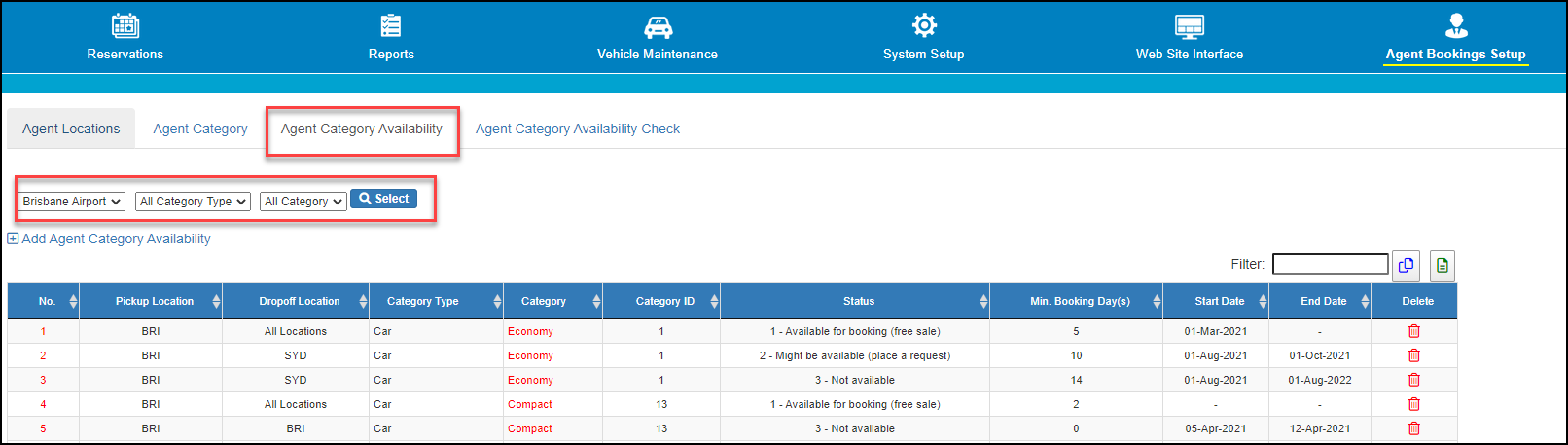Open the System Setup gear icon
This screenshot has height=445, width=1568.
tap(923, 25)
